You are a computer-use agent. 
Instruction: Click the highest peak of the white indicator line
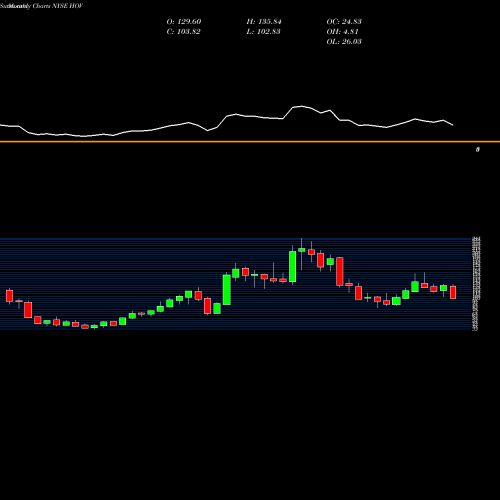(x=302, y=106)
